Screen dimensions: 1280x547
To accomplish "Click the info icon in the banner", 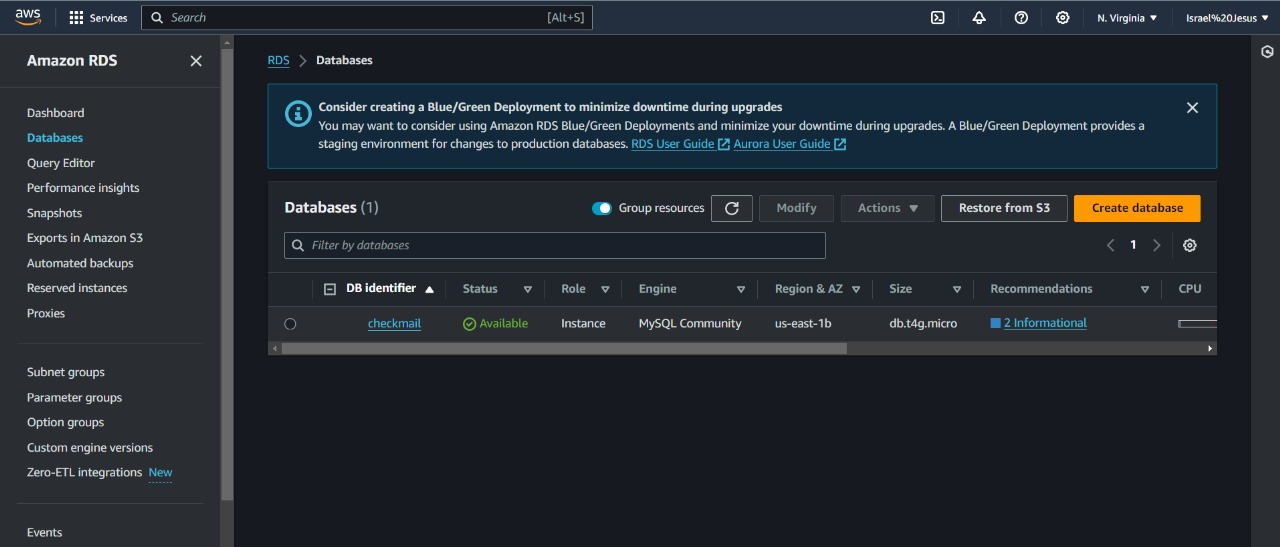I will (x=298, y=113).
